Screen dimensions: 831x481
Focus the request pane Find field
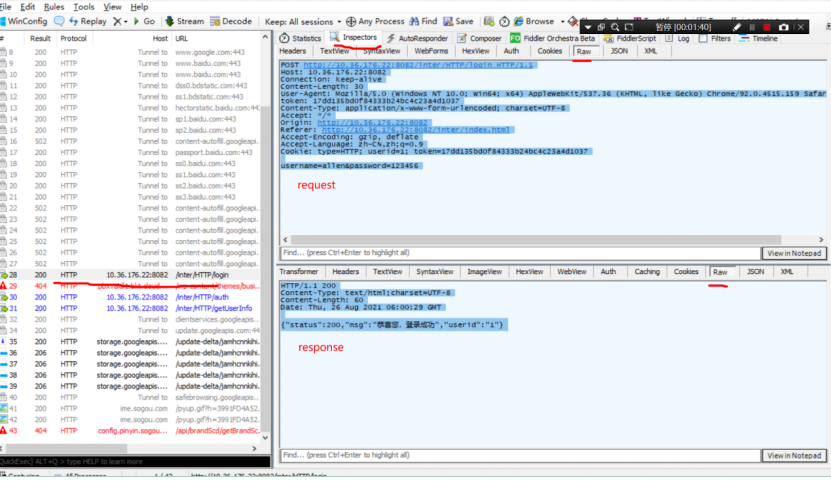pos(520,253)
